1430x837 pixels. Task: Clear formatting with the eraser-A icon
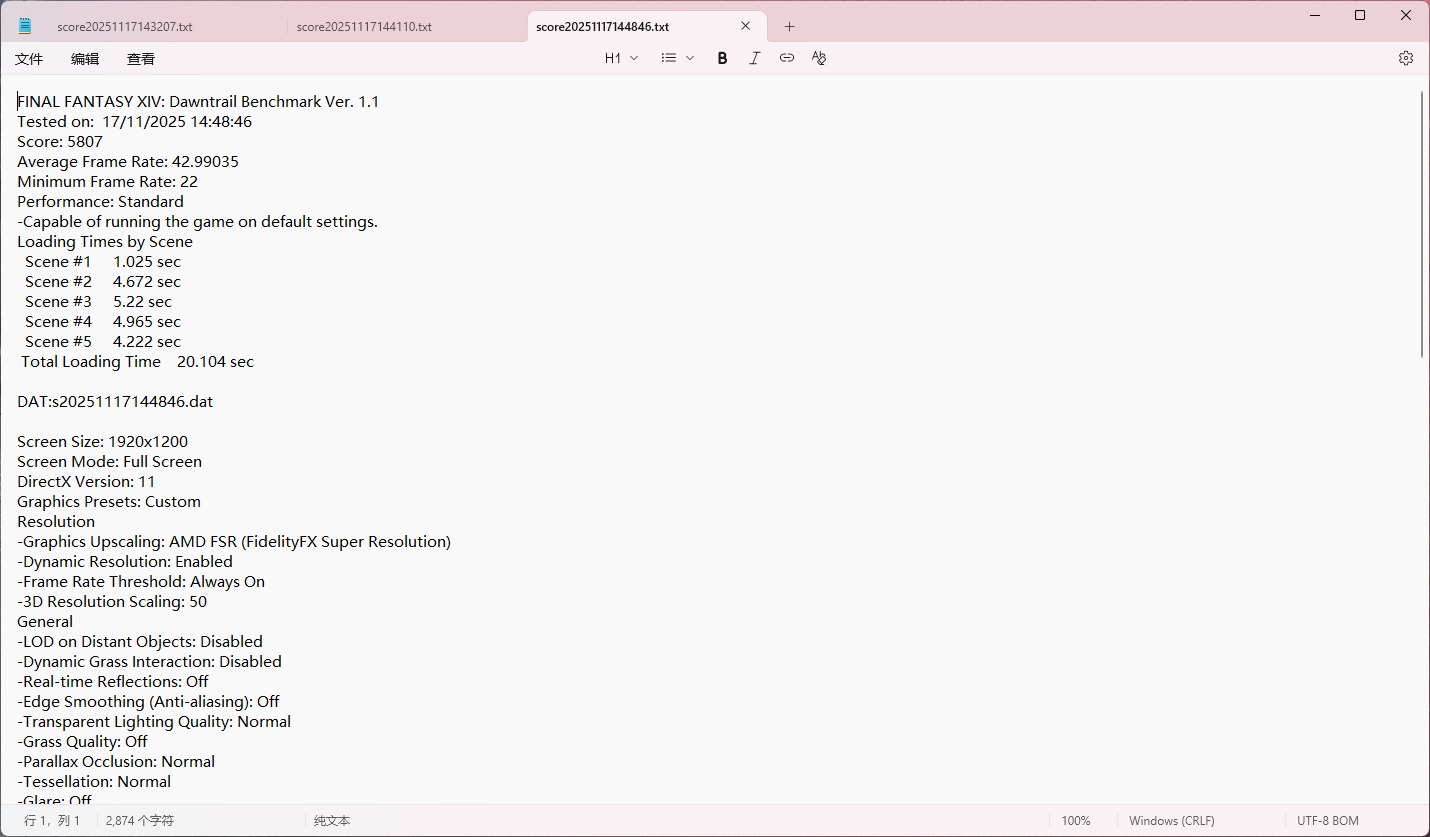pyautogui.click(x=819, y=58)
